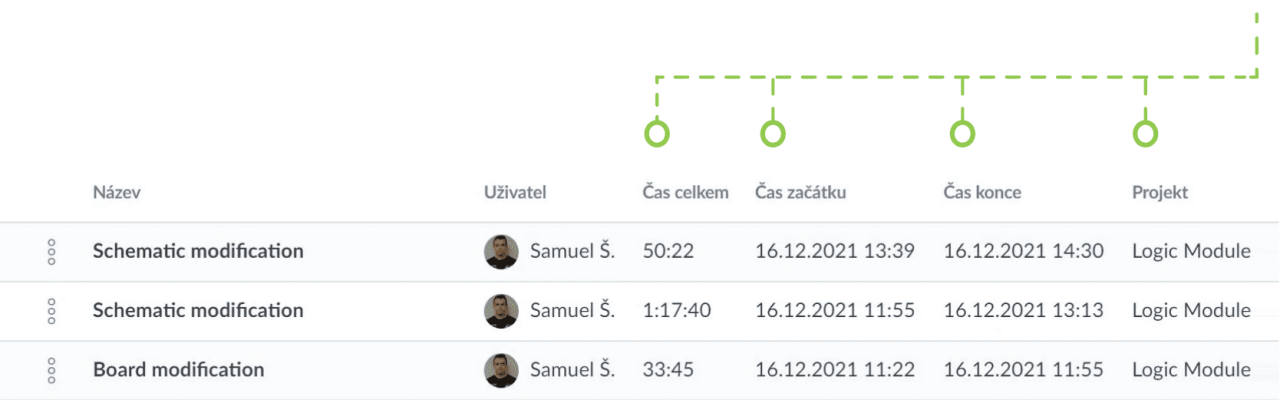Click Samuel Š. avatar in Board modification row
1280x400 pixels.
501,371
